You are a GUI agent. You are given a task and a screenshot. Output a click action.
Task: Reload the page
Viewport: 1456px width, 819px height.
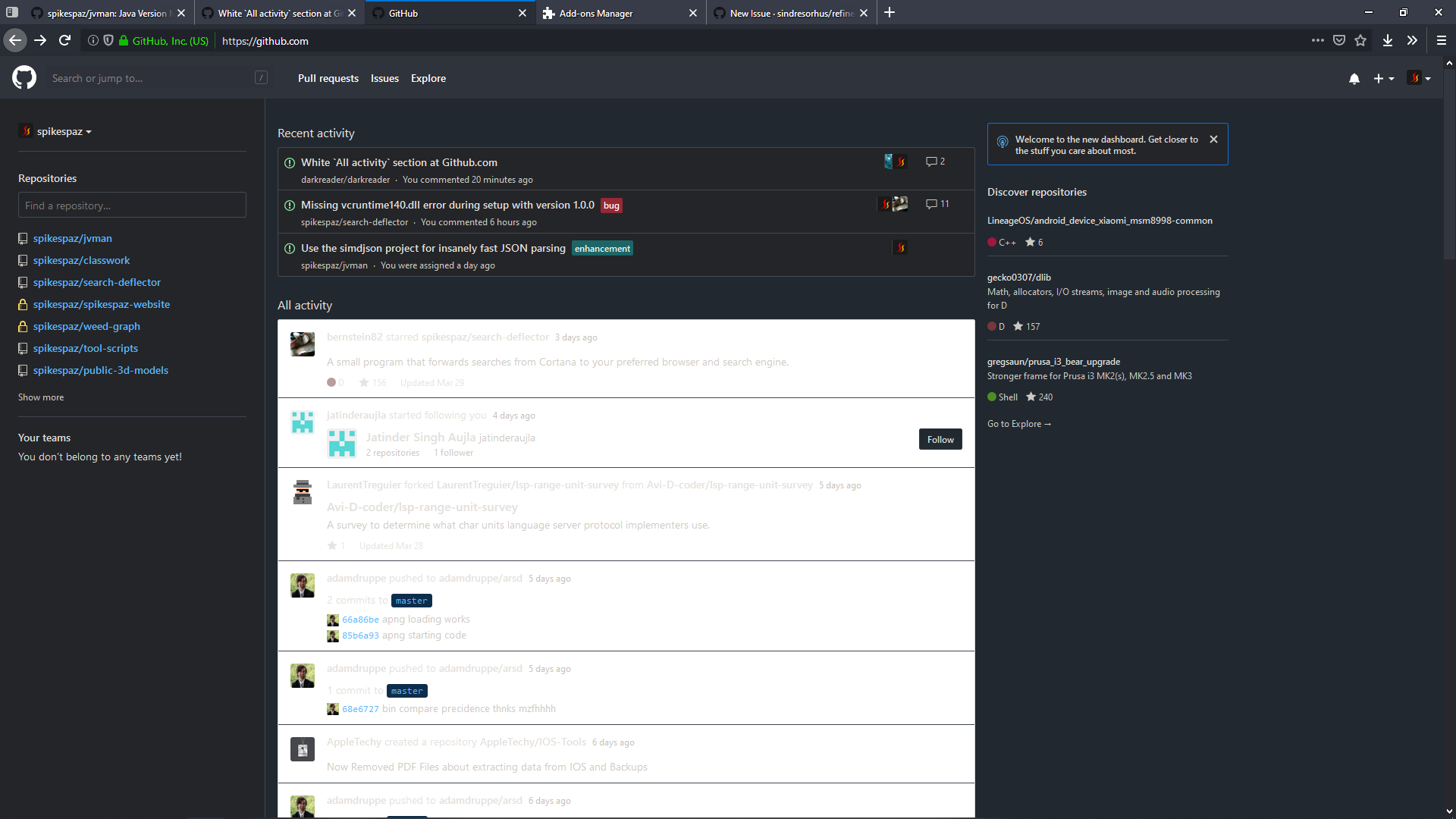click(x=65, y=40)
